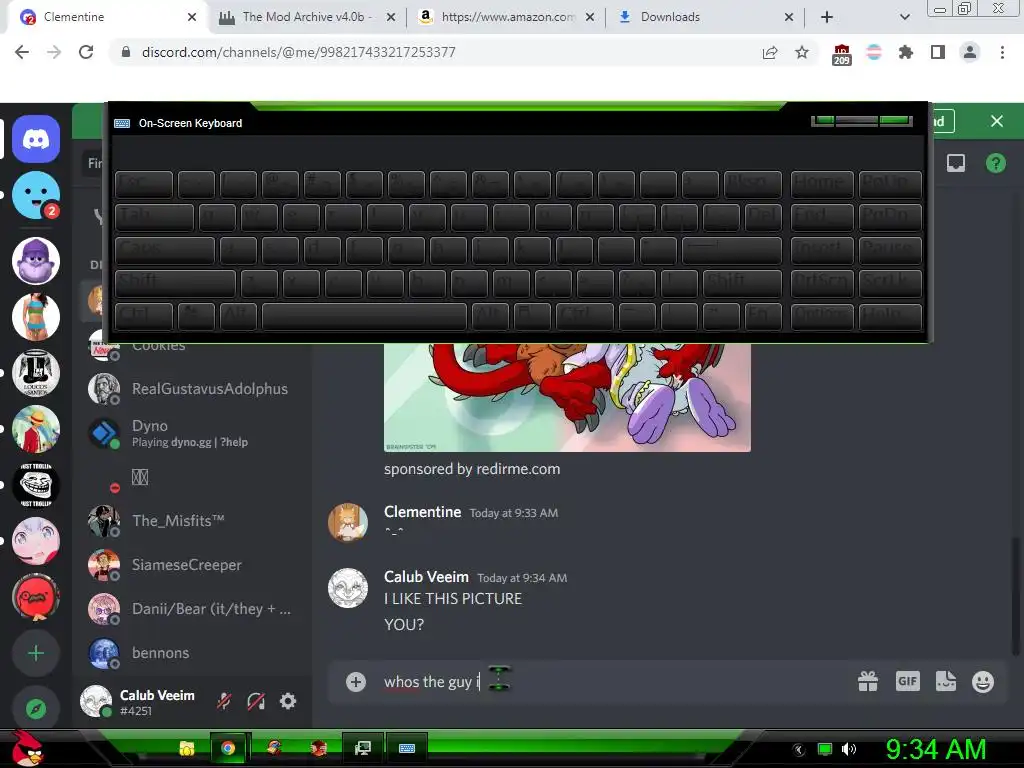
Task: Open Chrome three-dot menu
Action: 1002,52
